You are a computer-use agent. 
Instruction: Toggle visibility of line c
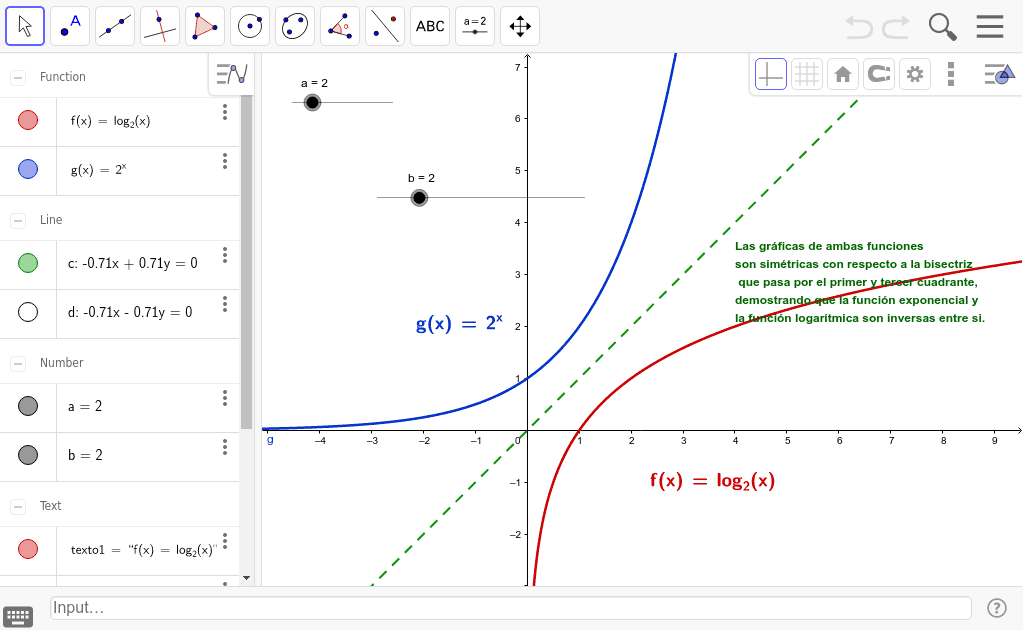click(x=28, y=263)
